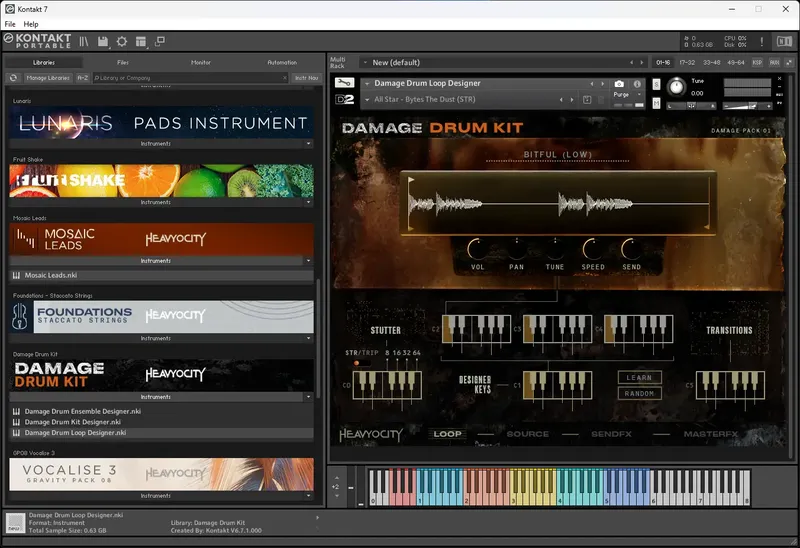Click the minimized rack view icon
The width and height of the screenshot is (800, 548).
point(160,41)
